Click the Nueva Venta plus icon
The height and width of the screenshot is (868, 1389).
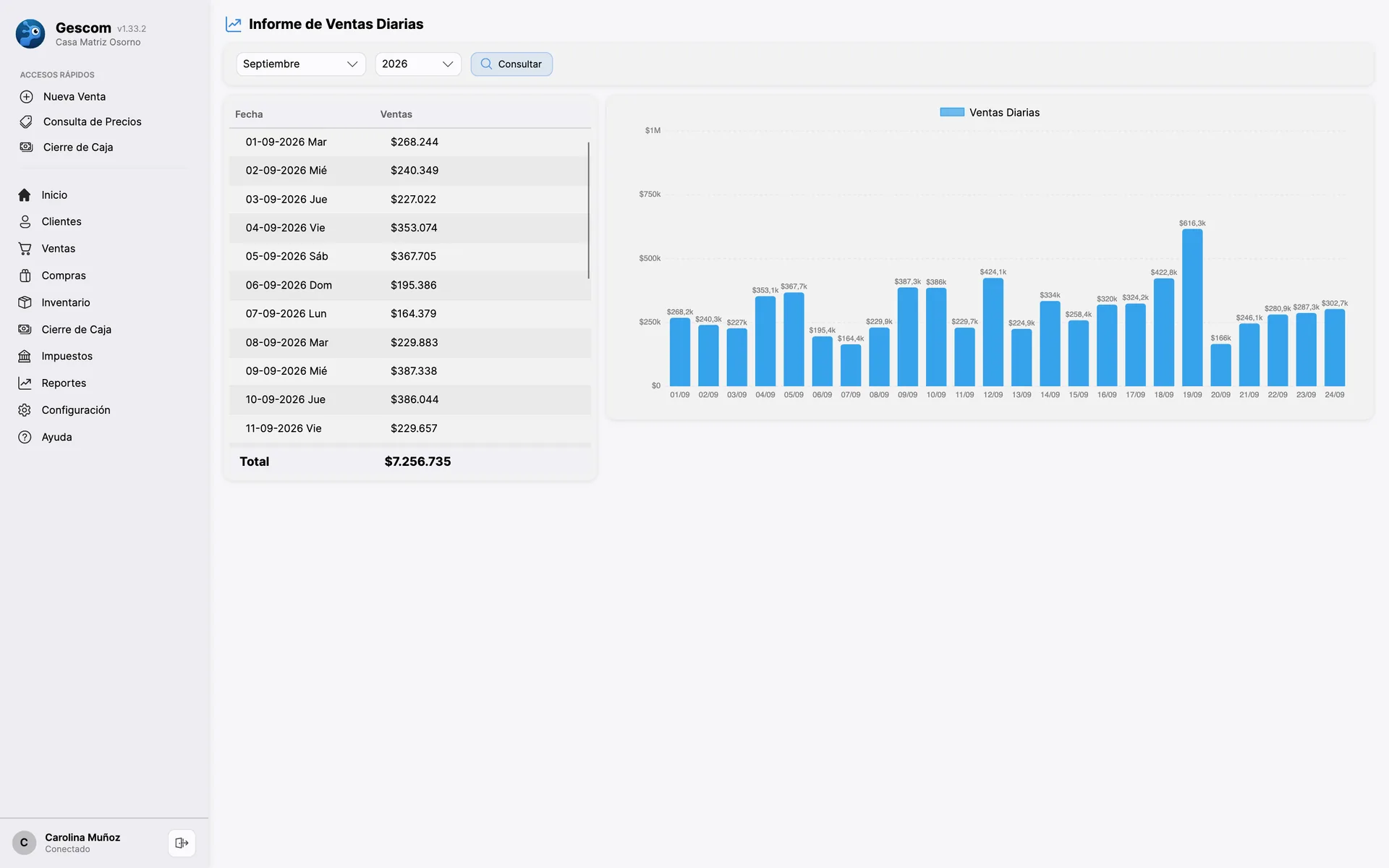point(26,96)
